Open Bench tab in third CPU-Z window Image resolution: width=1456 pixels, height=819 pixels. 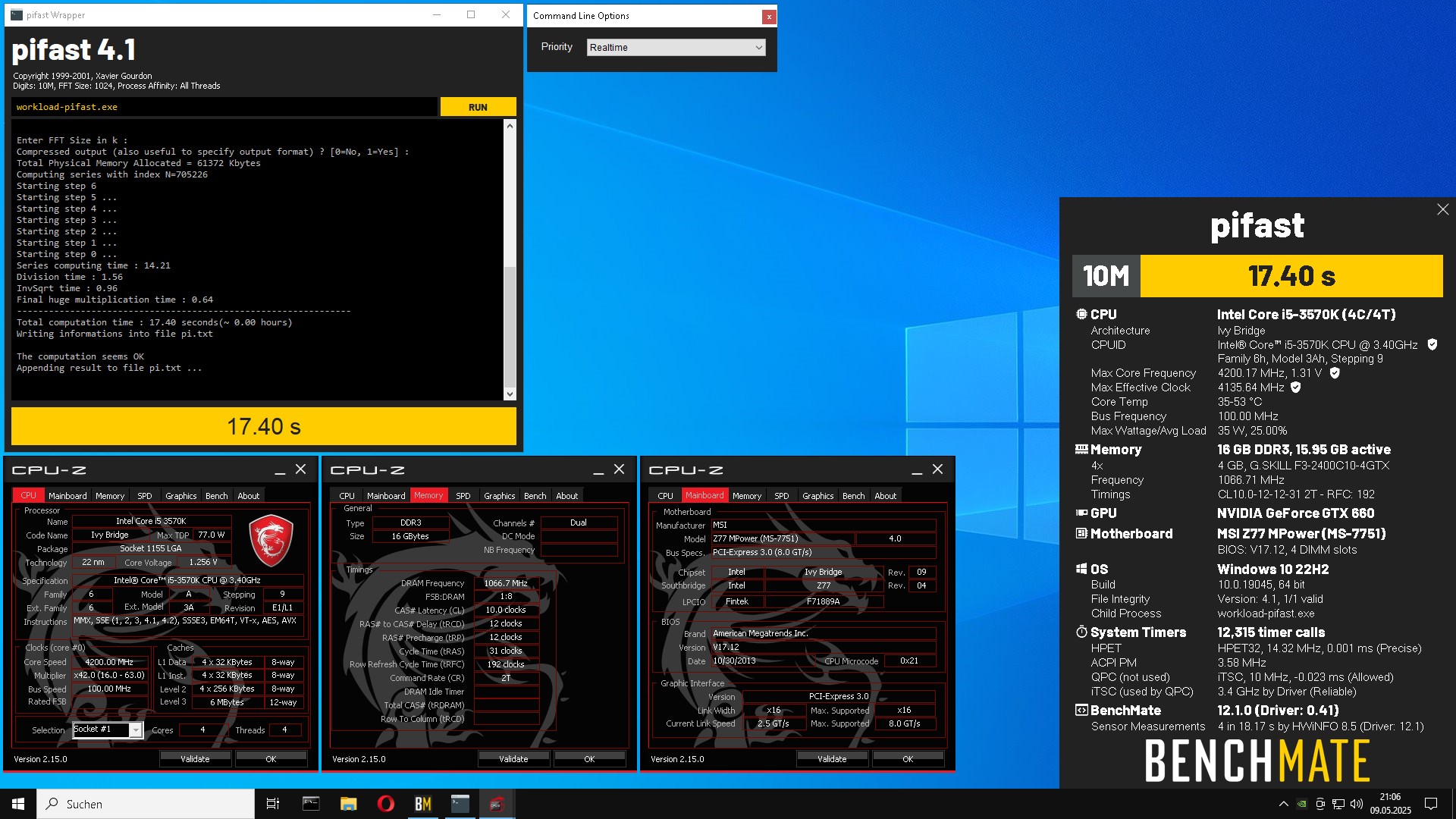coord(854,496)
